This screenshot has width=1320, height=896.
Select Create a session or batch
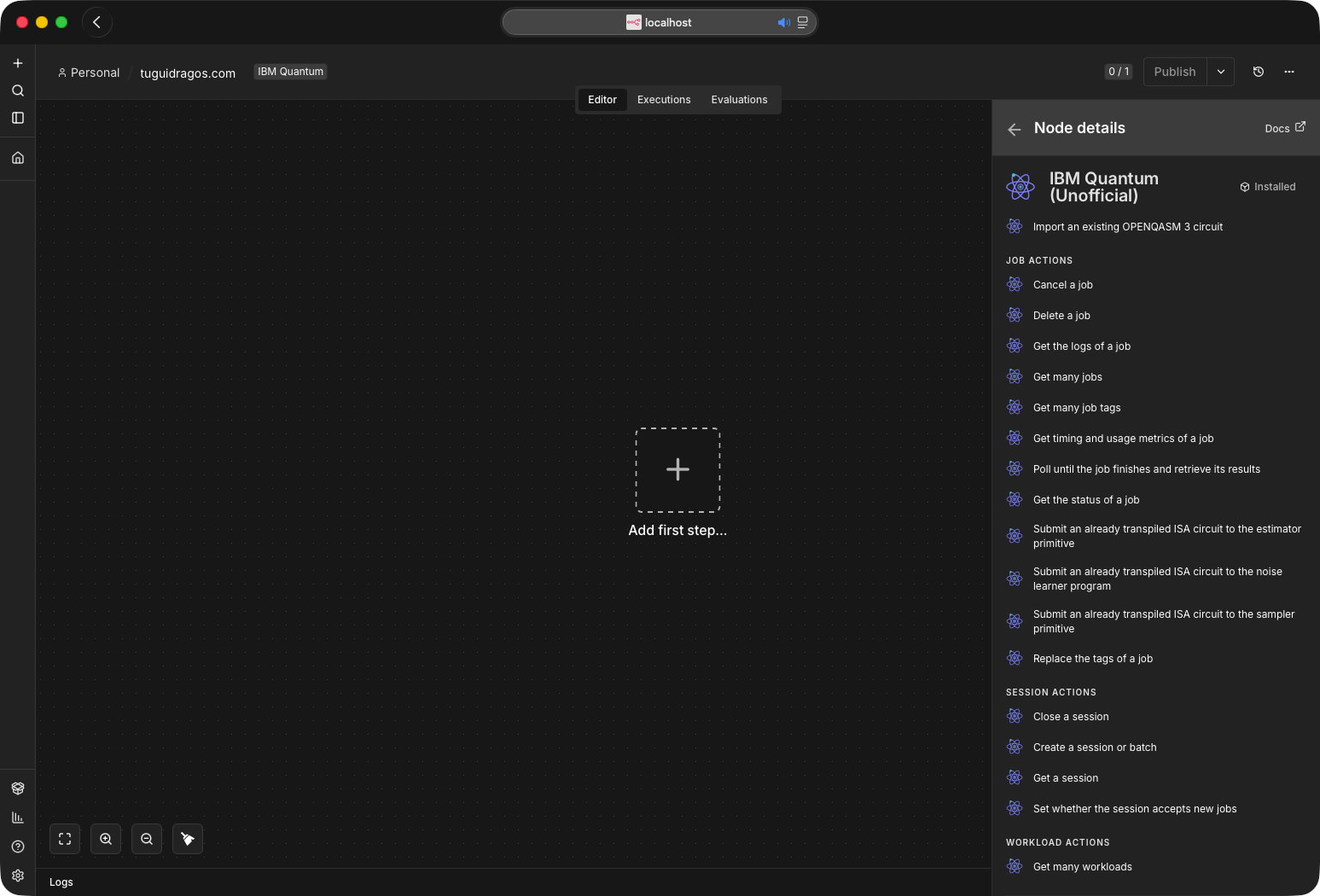1156,748
